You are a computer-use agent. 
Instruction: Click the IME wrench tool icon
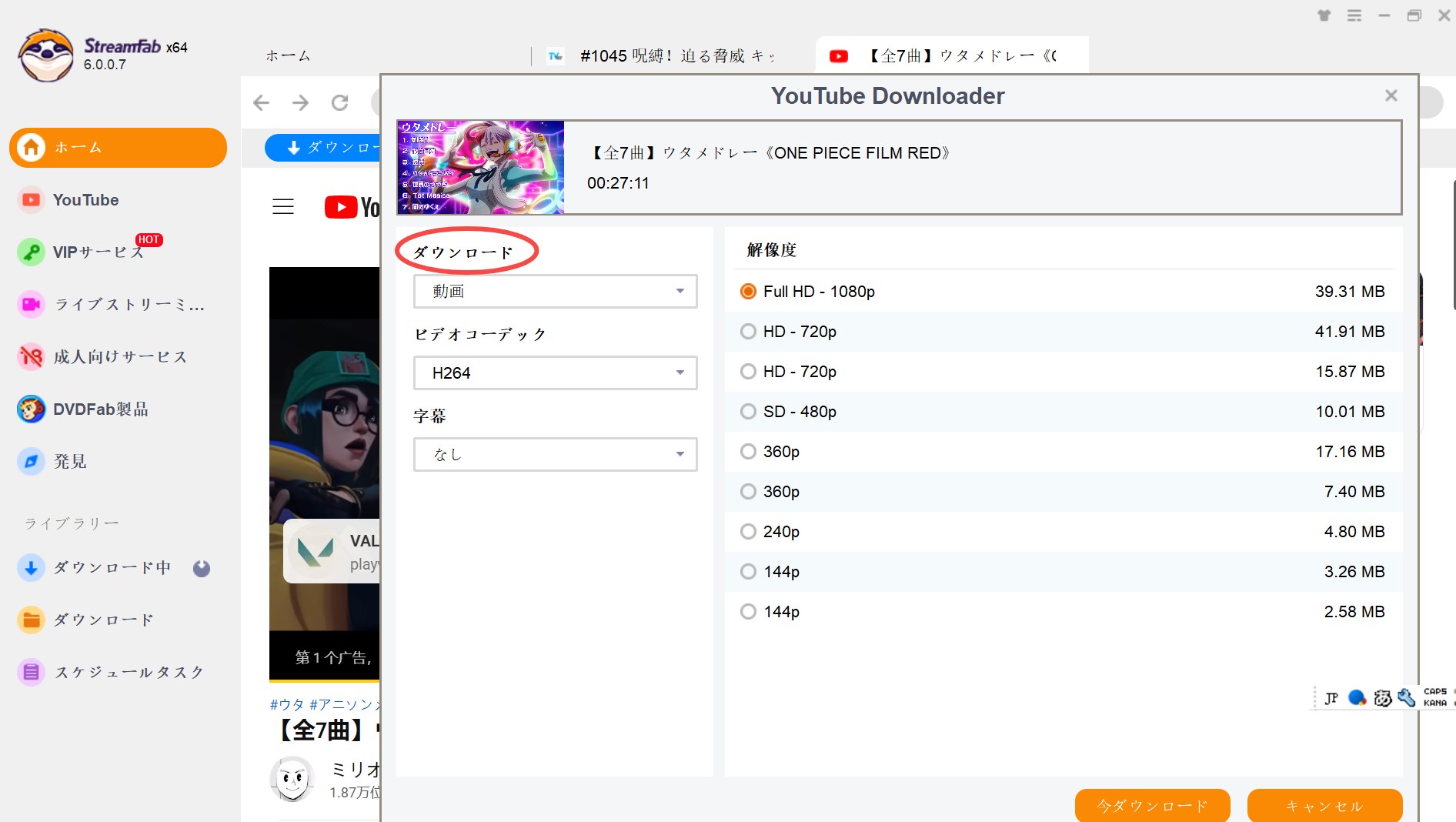(1407, 697)
